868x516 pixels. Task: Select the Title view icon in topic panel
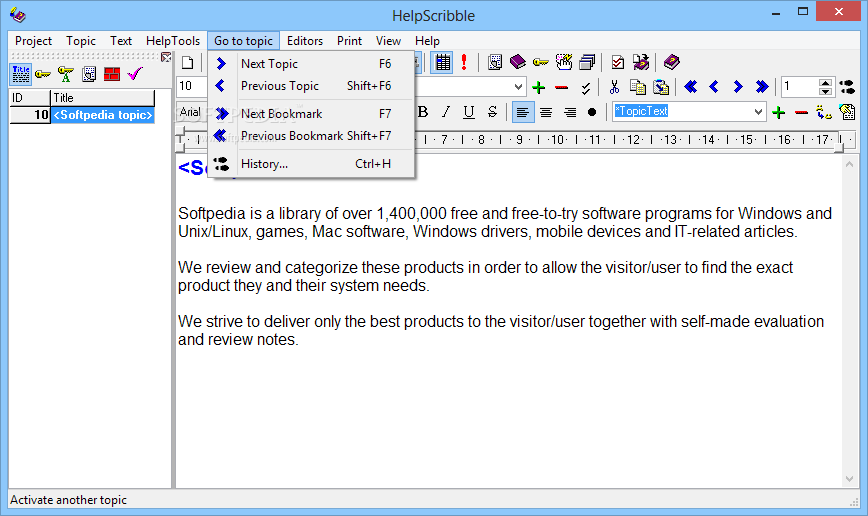(x=21, y=74)
